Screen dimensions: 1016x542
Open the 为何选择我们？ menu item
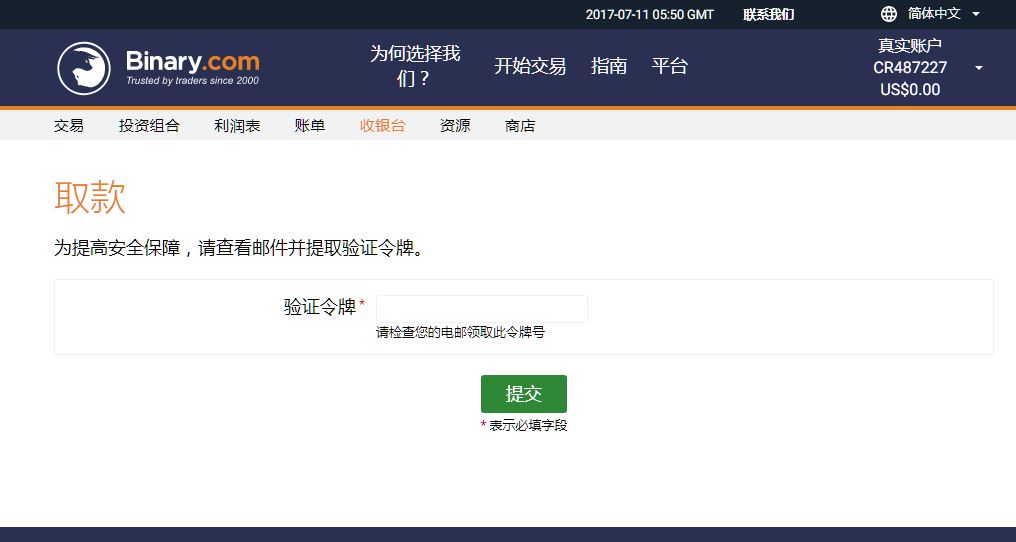415,66
